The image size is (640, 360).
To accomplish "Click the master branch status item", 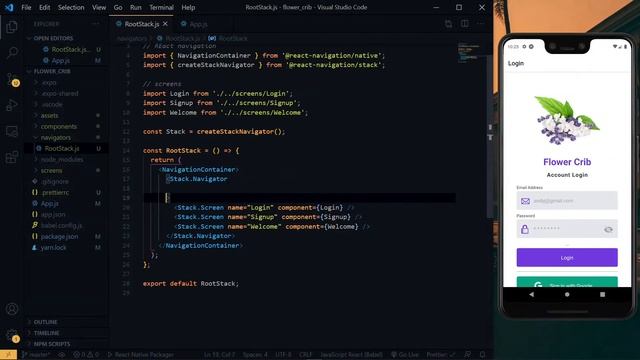I will (36, 355).
